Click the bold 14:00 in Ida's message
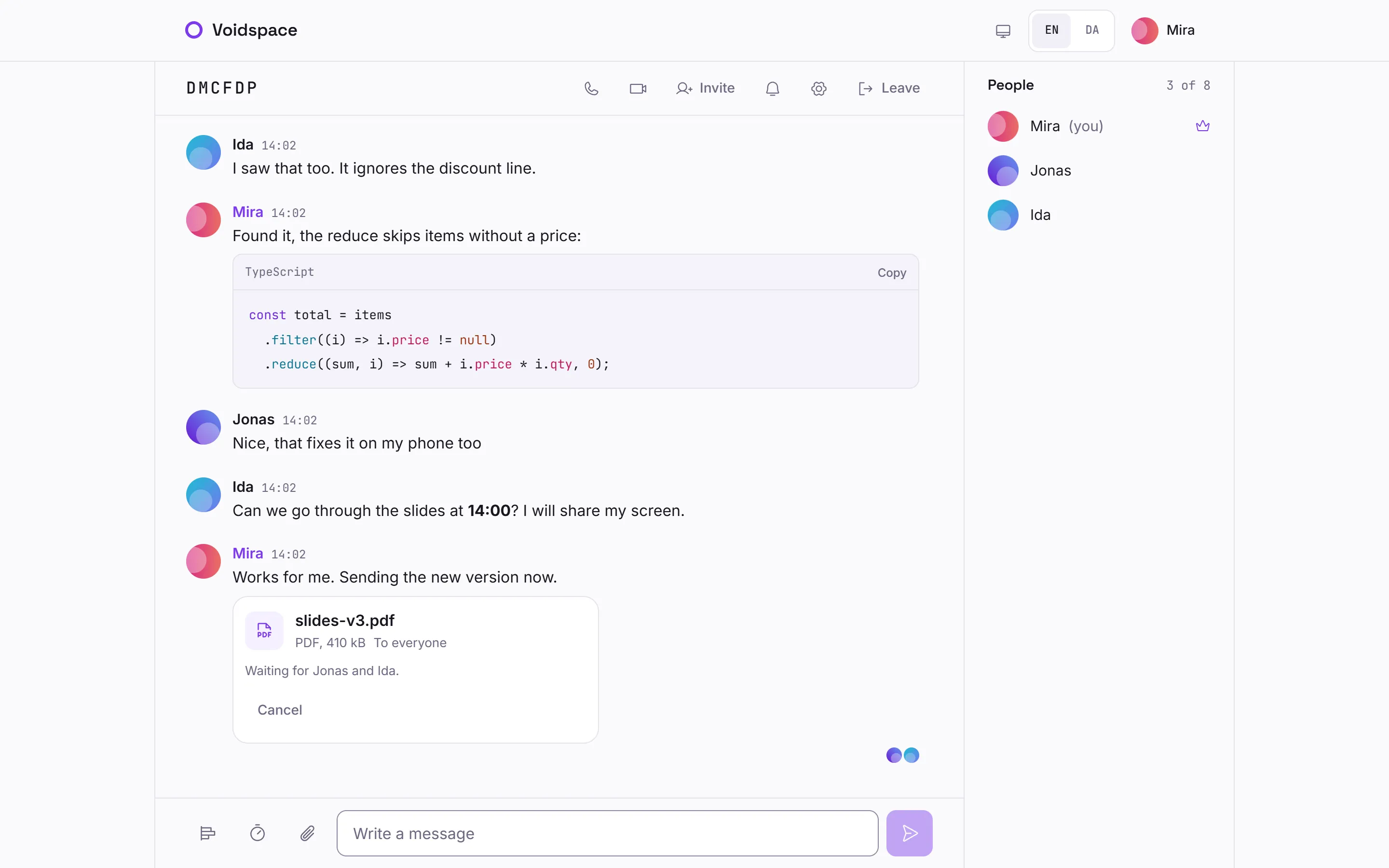Image resolution: width=1389 pixels, height=868 pixels. click(x=489, y=510)
